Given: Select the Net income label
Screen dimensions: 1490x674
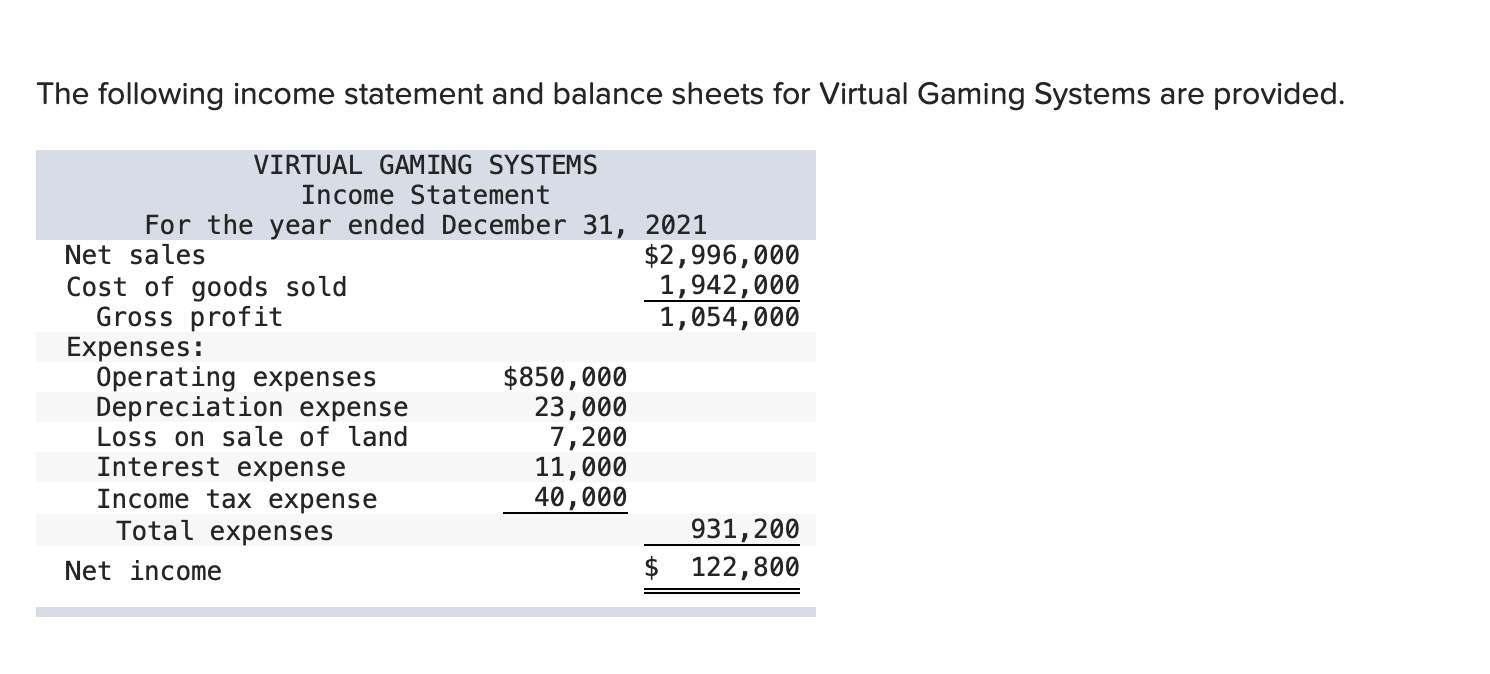Looking at the screenshot, I should tap(142, 571).
